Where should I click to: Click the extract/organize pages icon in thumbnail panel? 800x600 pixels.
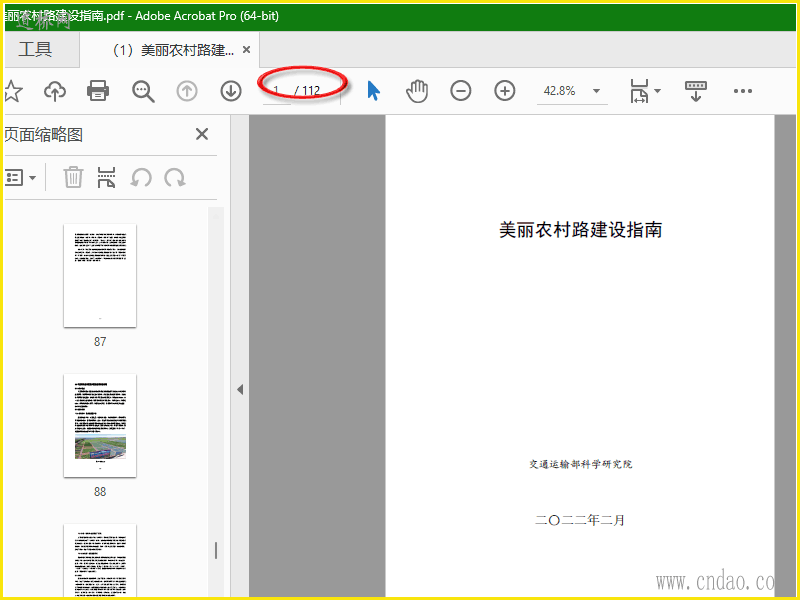point(106,178)
